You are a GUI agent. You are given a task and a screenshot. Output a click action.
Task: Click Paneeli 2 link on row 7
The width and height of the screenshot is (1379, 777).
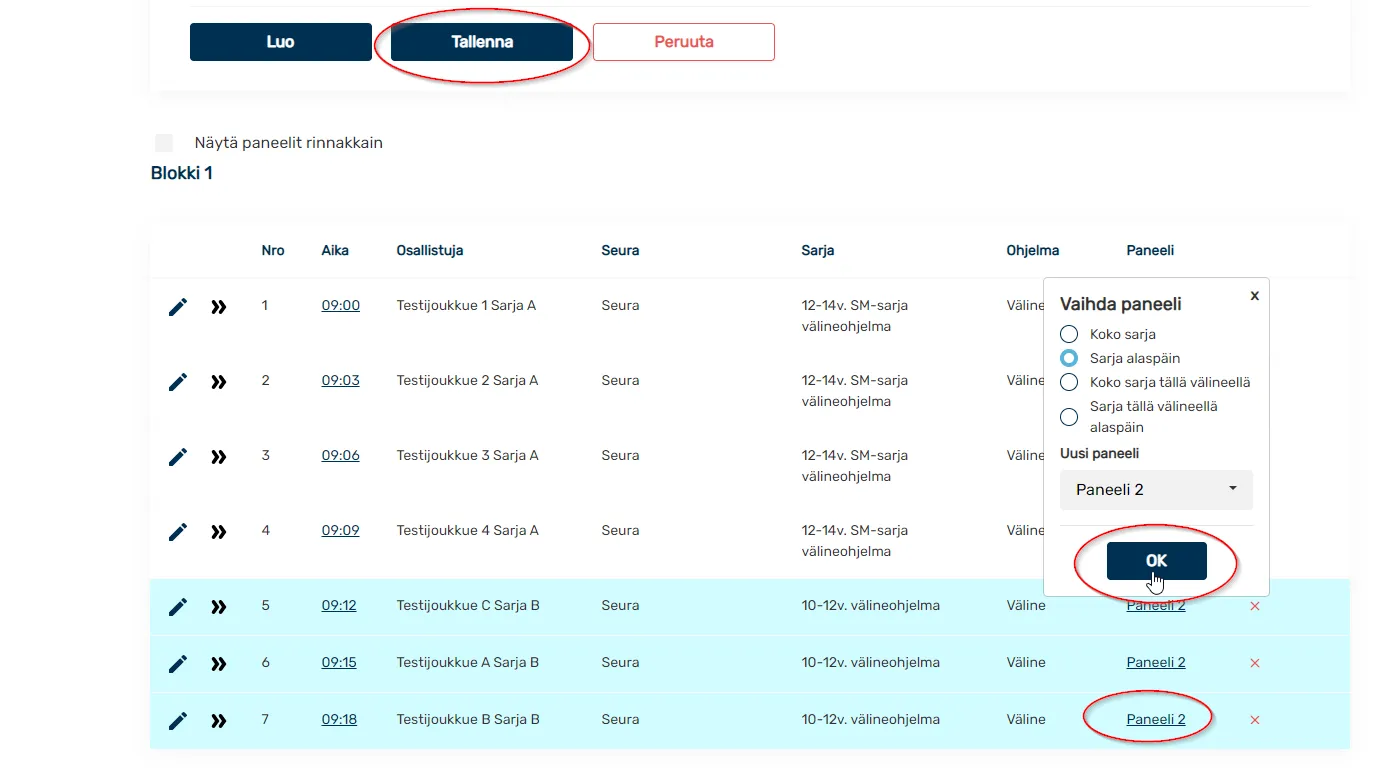point(1156,719)
